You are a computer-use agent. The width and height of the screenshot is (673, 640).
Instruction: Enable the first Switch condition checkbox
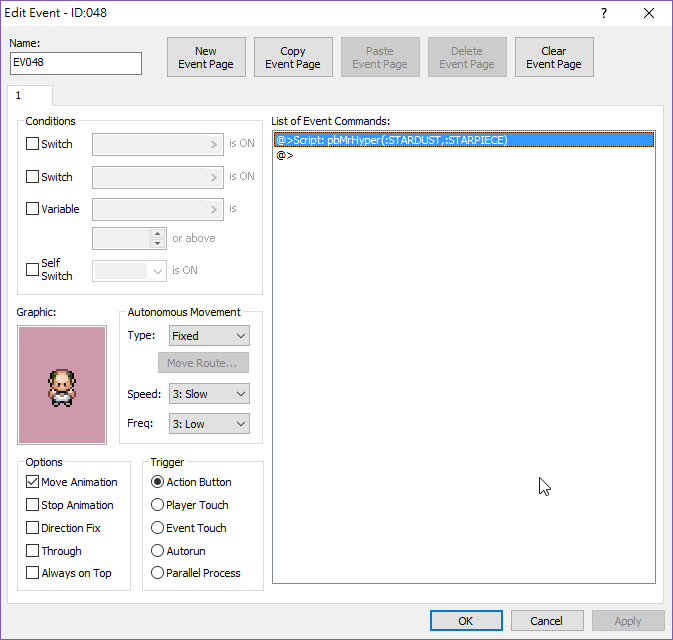(33, 144)
